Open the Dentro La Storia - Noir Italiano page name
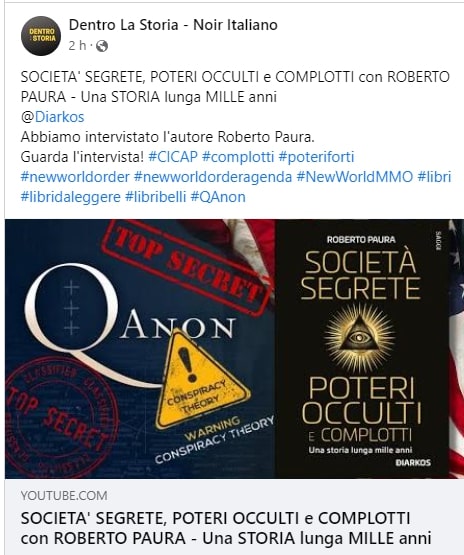The width and height of the screenshot is (464, 555). [x=173, y=25]
